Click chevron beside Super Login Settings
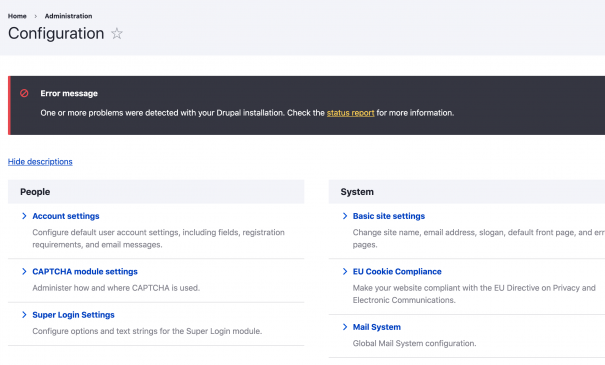The height and width of the screenshot is (365, 605). [24, 315]
